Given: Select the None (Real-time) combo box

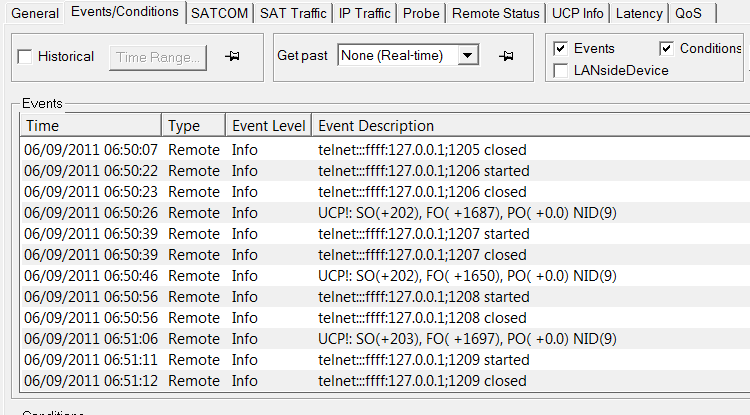Looking at the screenshot, I should [x=408, y=55].
